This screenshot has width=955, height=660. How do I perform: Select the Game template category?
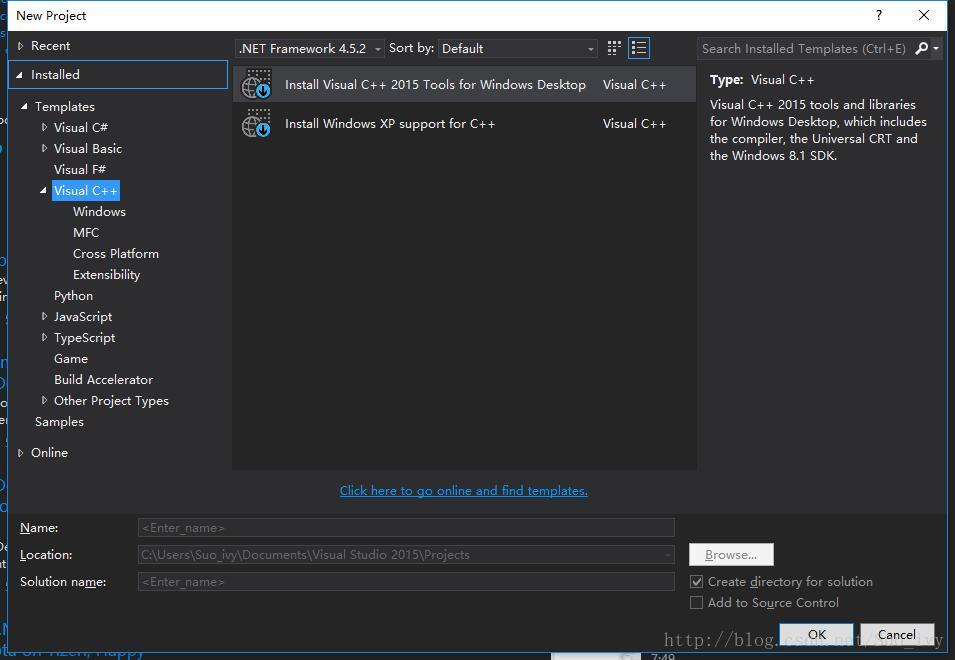[x=71, y=359]
